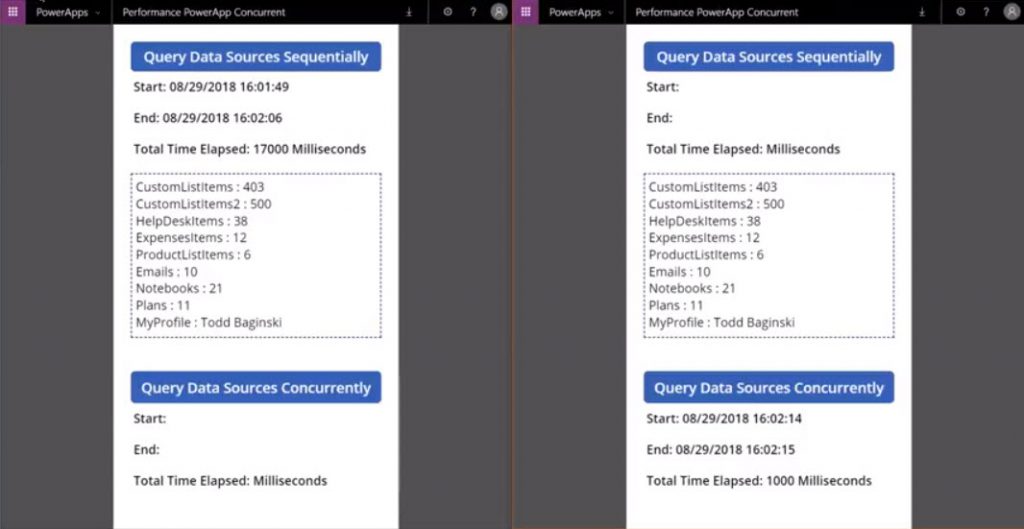
Task: Click 'Notebooks : 21' in left window
Action: pos(180,288)
